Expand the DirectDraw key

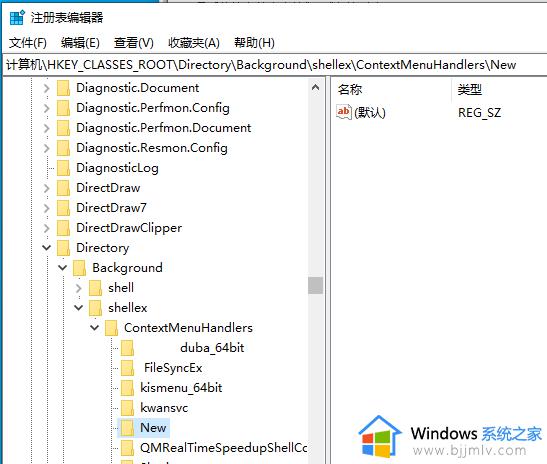46,188
